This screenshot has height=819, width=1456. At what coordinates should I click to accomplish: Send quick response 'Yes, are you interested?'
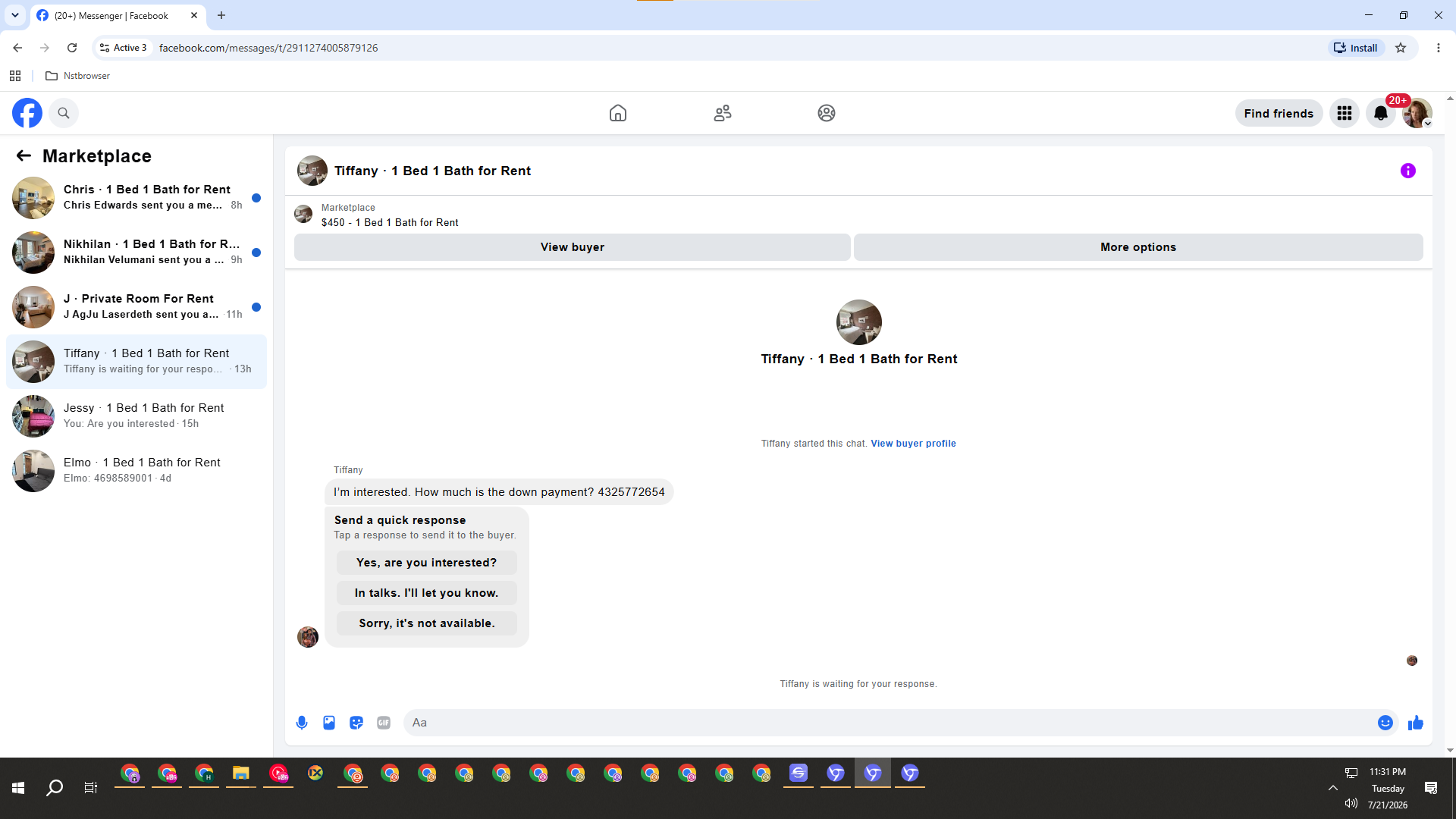click(427, 563)
